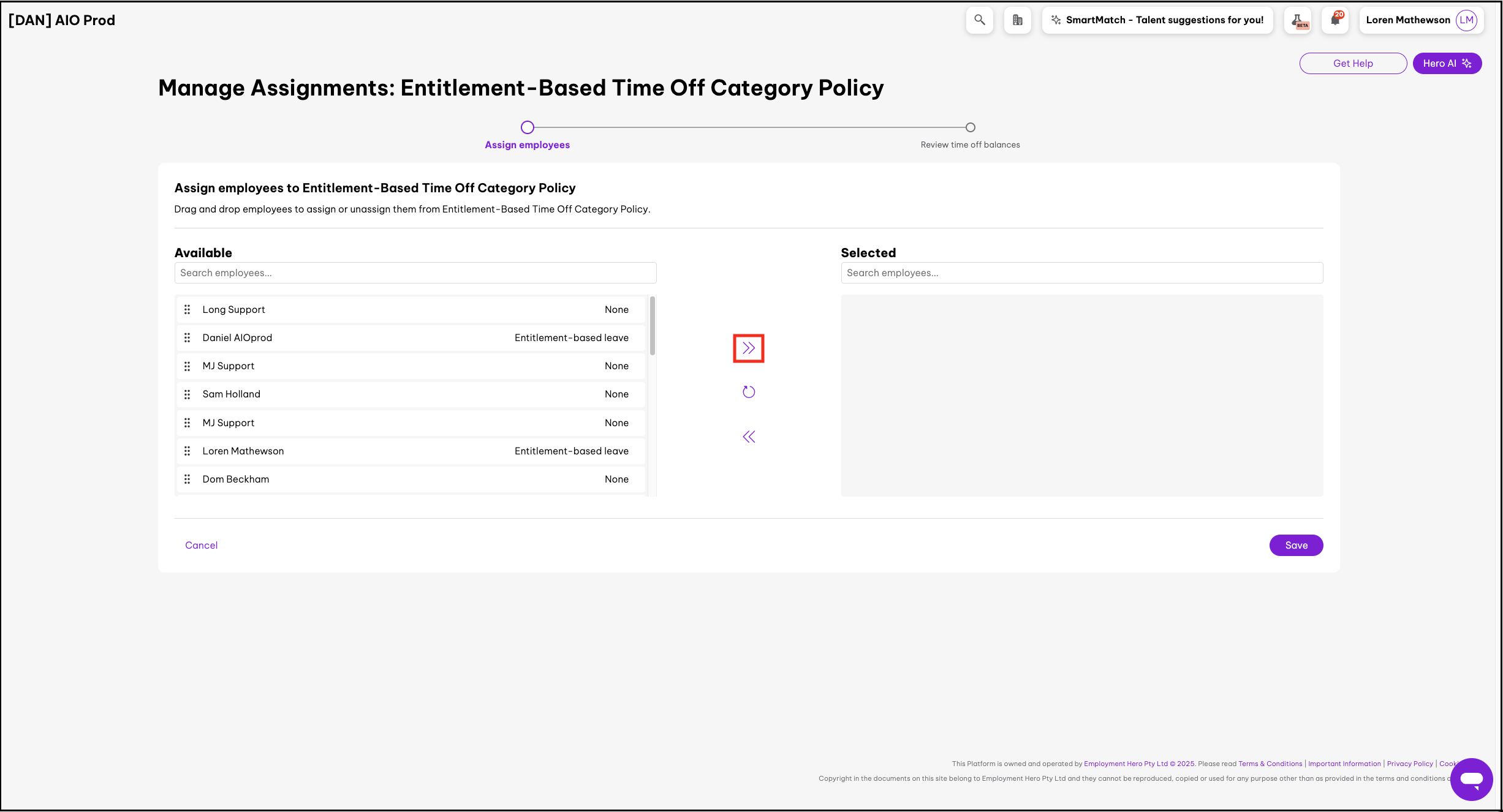This screenshot has height=812, width=1503.
Task: Open the organisation building icon
Action: point(1017,20)
